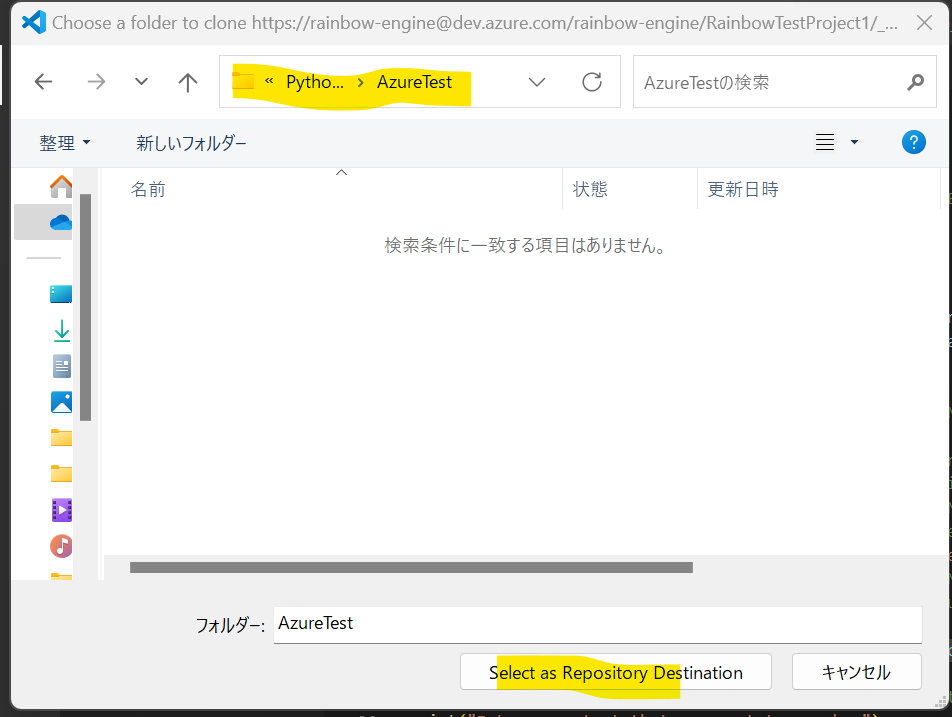Click the VS Code icon in the title bar
This screenshot has height=717, width=952.
click(x=34, y=22)
